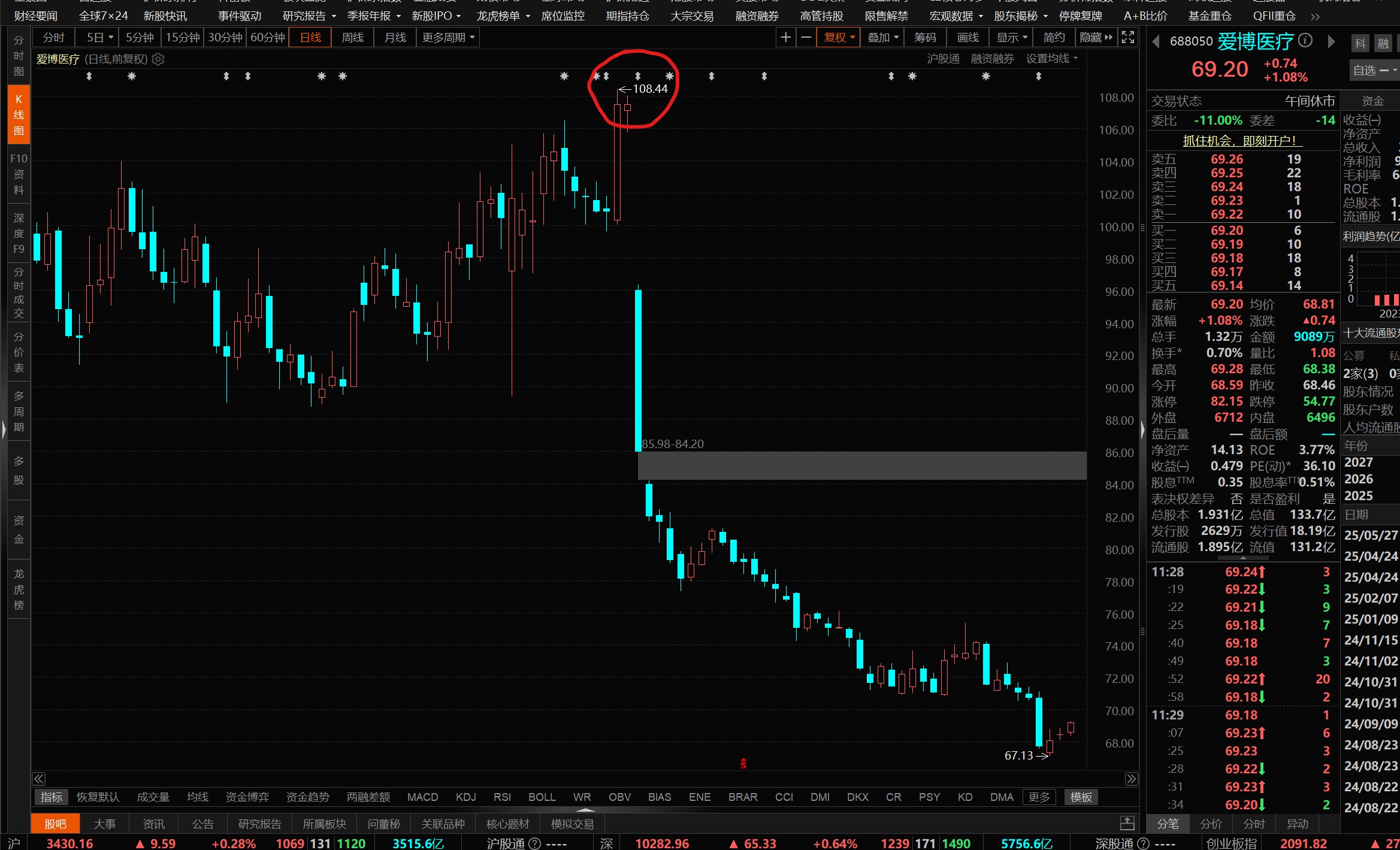Image resolution: width=1400 pixels, height=850 pixels.
Task: Click the 25/05/27 date row
Action: click(1371, 535)
